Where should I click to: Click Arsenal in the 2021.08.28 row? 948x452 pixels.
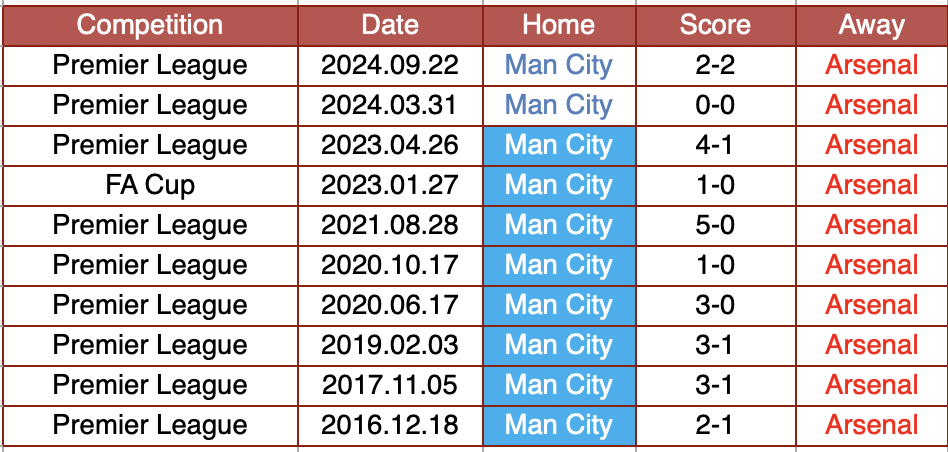coord(871,225)
